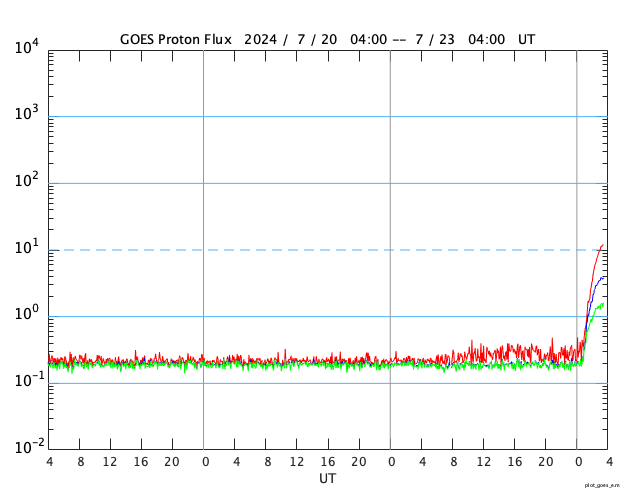Click the "GOES Proton Flux" title text
This screenshot has width=640, height=500.
pyautogui.click(x=176, y=40)
